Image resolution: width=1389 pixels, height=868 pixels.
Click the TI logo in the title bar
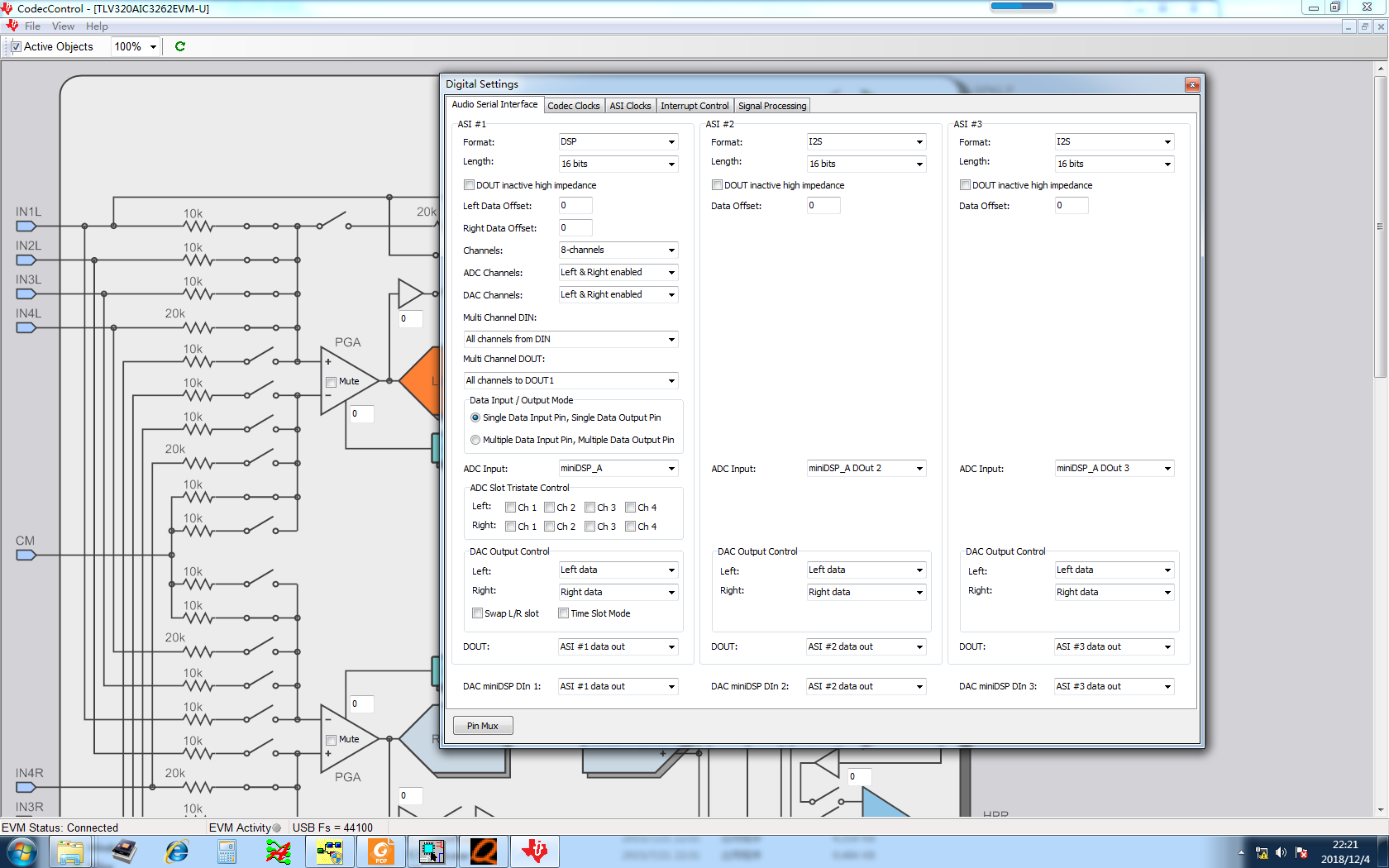pos(7,8)
